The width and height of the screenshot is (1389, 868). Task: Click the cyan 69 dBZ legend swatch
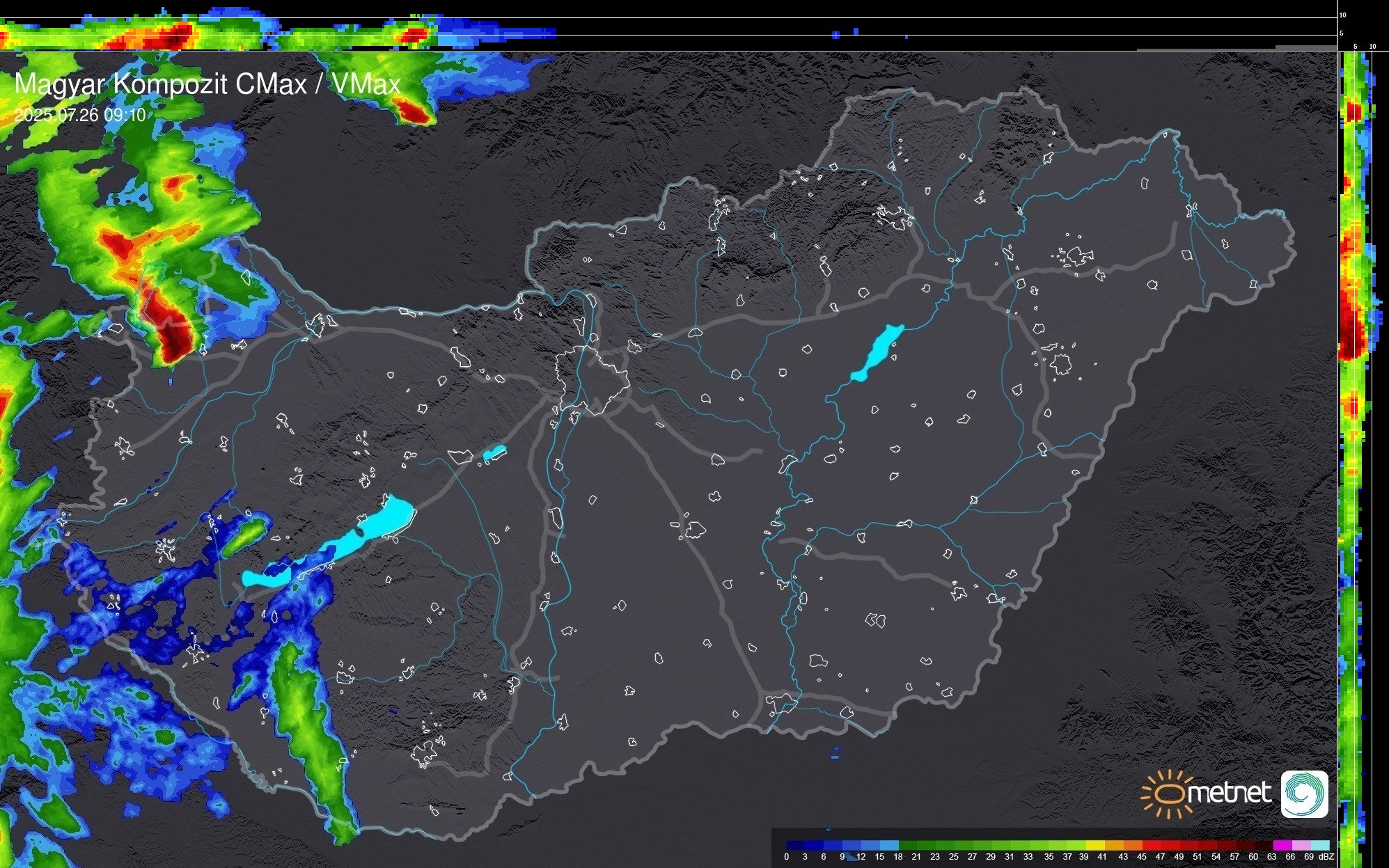pyautogui.click(x=1319, y=845)
